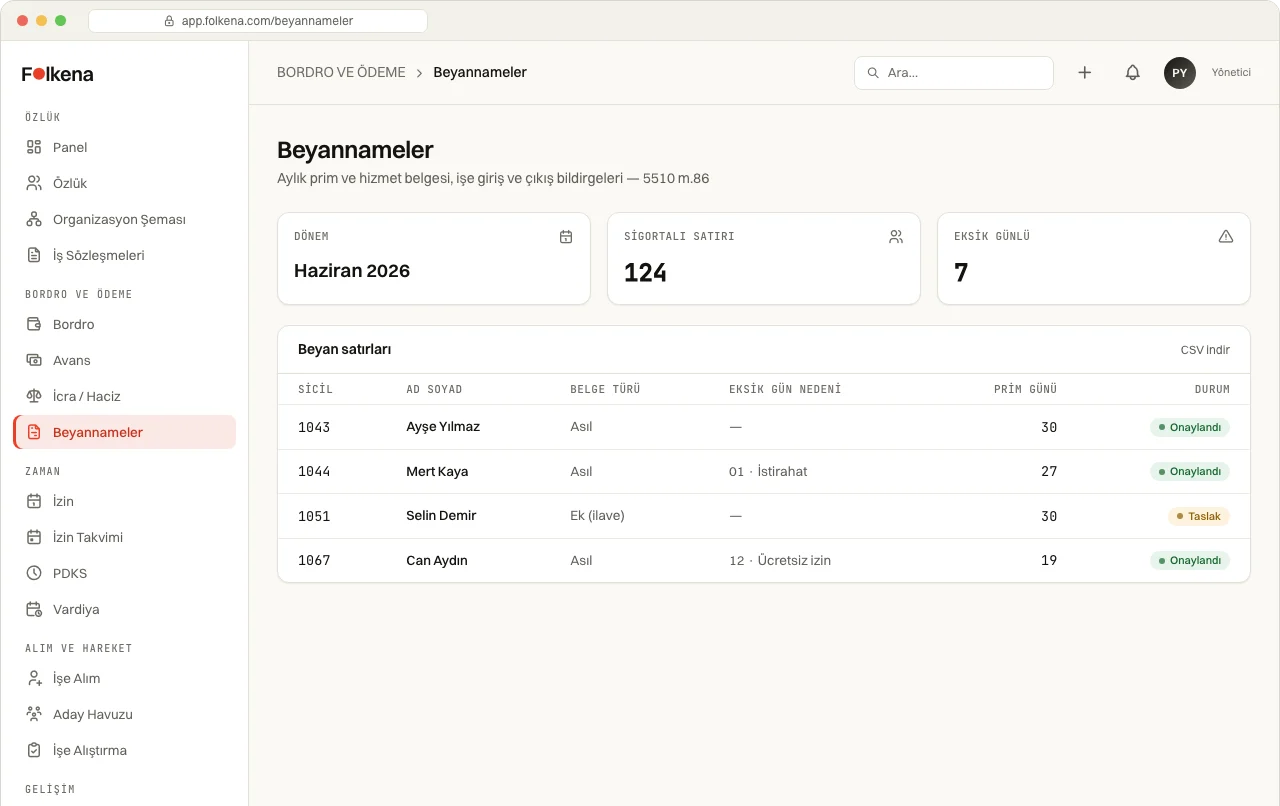Click in the Ara search field
This screenshot has width=1280, height=806.
[x=954, y=73]
